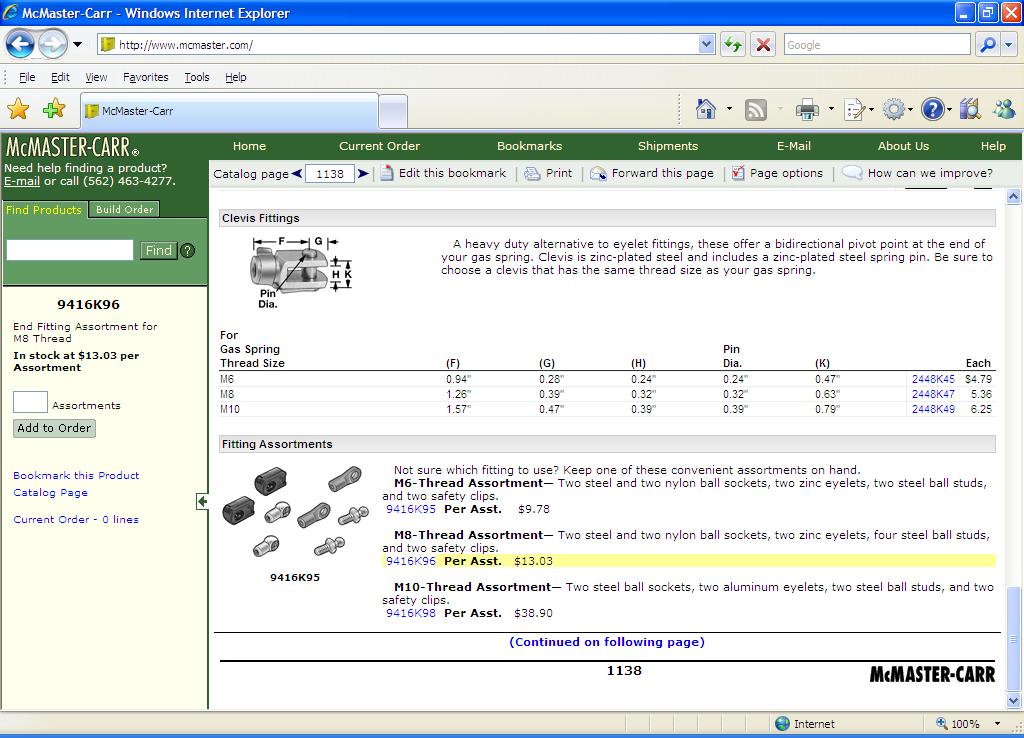The width and height of the screenshot is (1024, 738).
Task: Click the Refresh page icon
Action: 733,44
